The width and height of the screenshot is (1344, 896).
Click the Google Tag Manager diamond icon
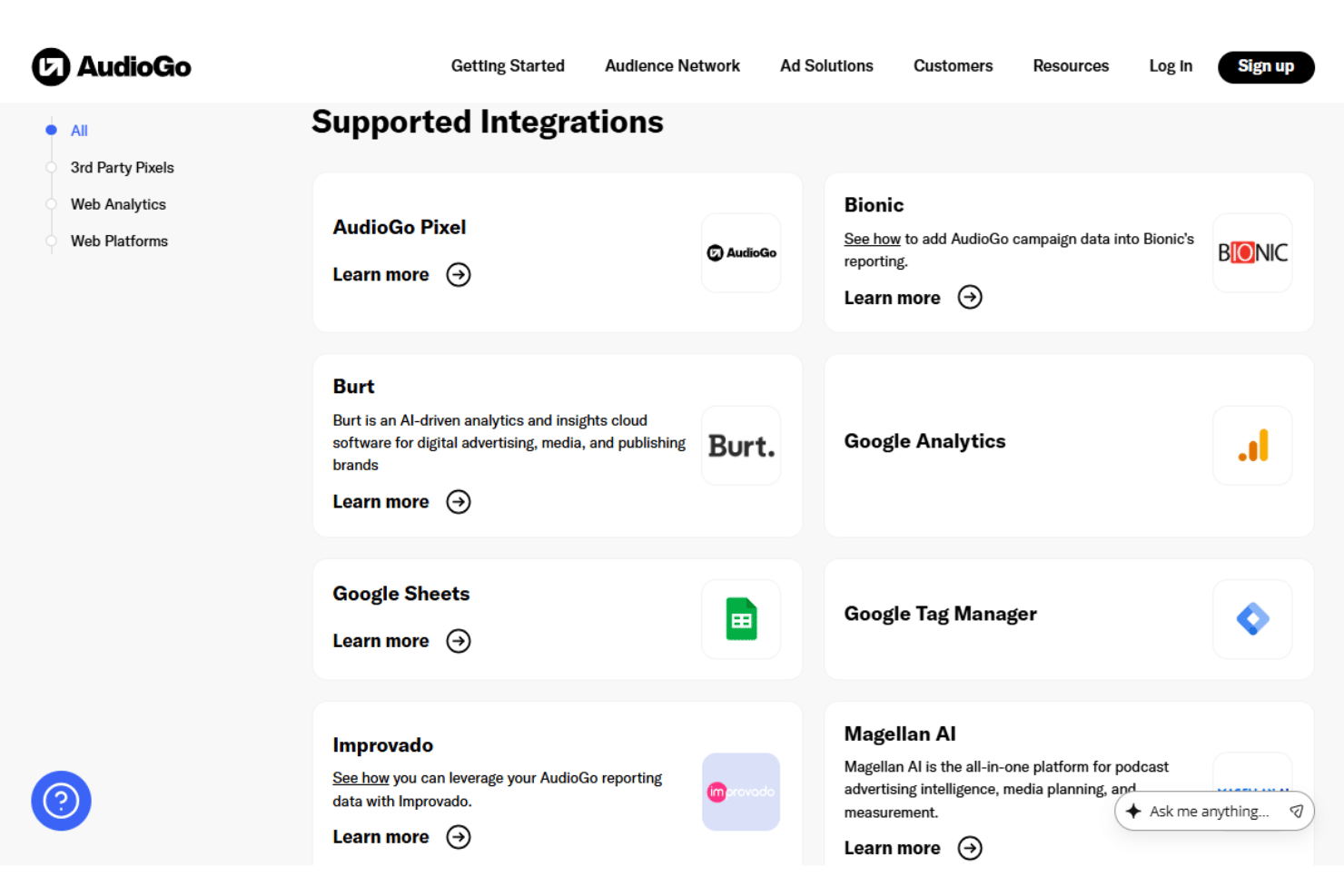(x=1252, y=619)
